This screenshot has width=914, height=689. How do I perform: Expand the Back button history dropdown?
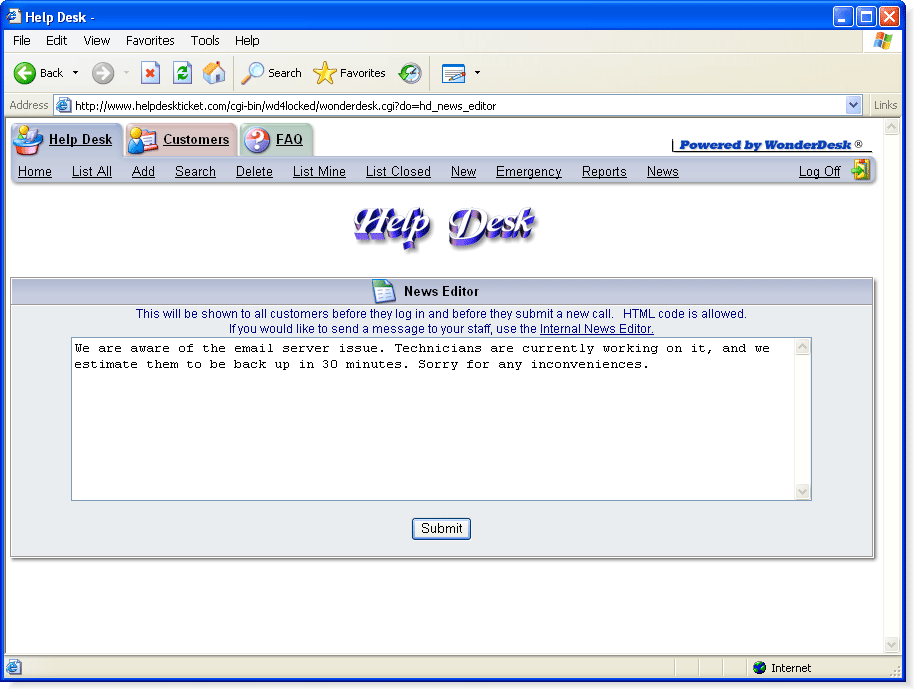coord(75,73)
